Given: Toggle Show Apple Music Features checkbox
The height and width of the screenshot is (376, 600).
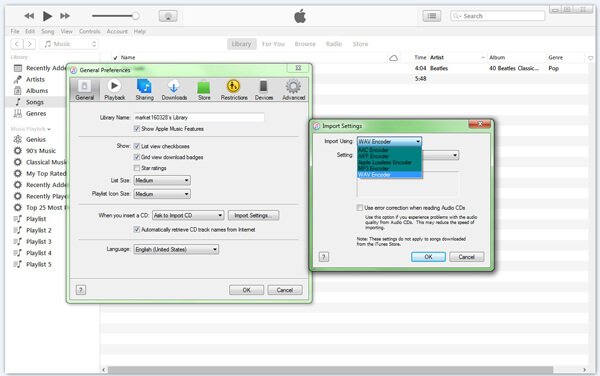Looking at the screenshot, I should tap(137, 129).
